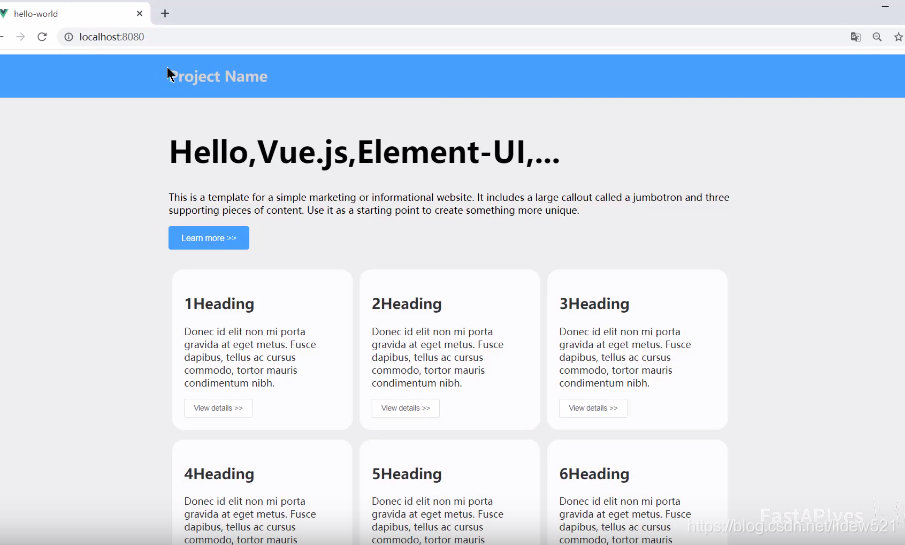View details of 2Heading card
The height and width of the screenshot is (545, 905).
tap(406, 408)
